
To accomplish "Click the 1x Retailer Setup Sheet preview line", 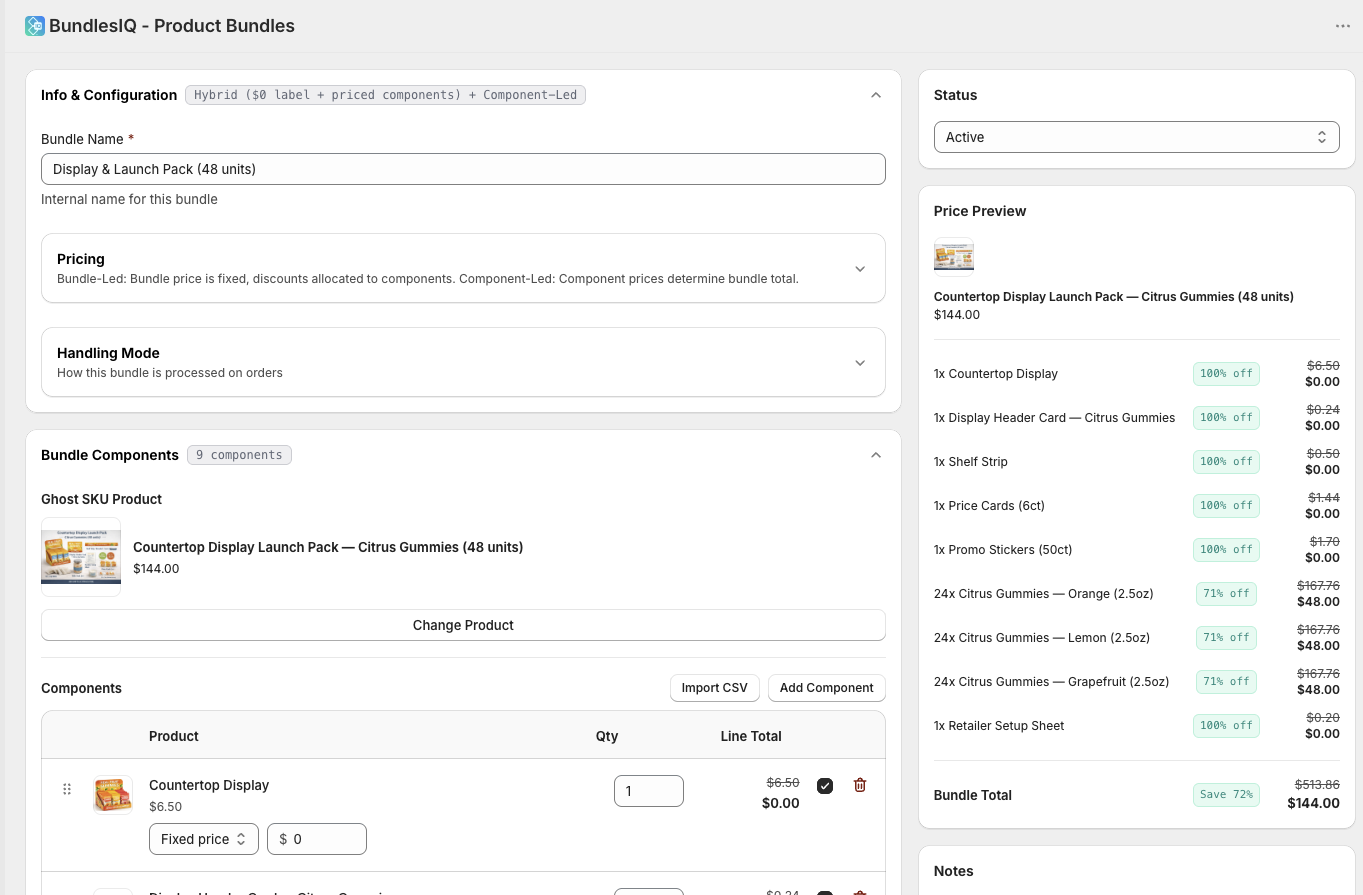I will [1137, 725].
